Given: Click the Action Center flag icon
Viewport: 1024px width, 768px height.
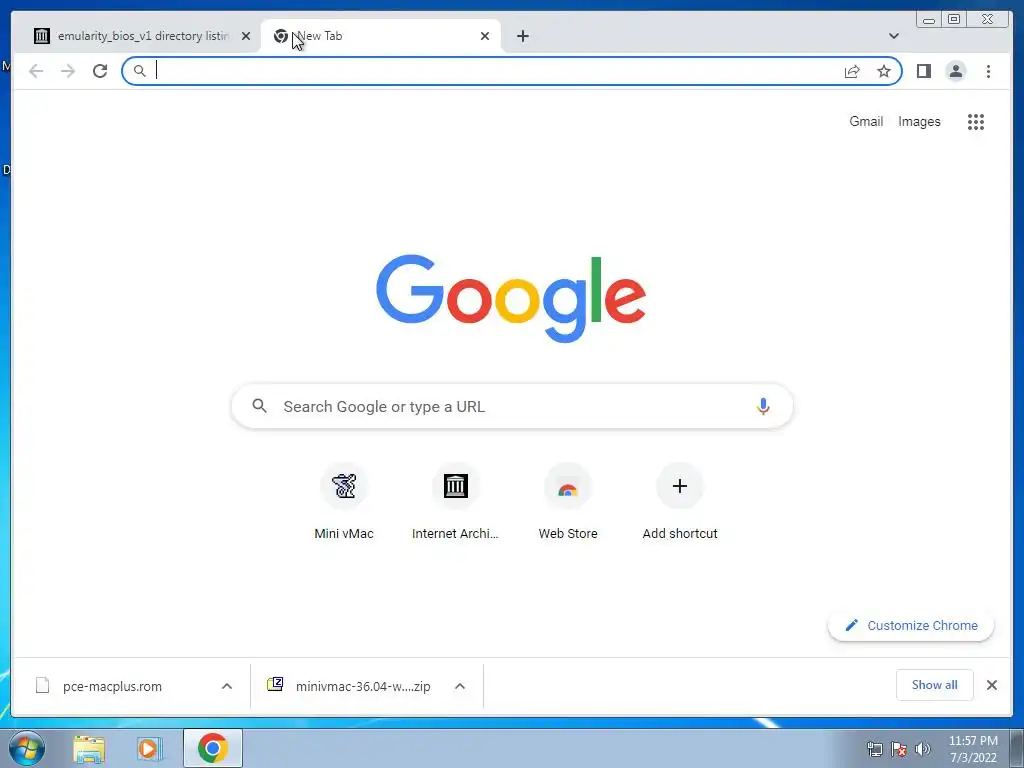Looking at the screenshot, I should tap(899, 749).
